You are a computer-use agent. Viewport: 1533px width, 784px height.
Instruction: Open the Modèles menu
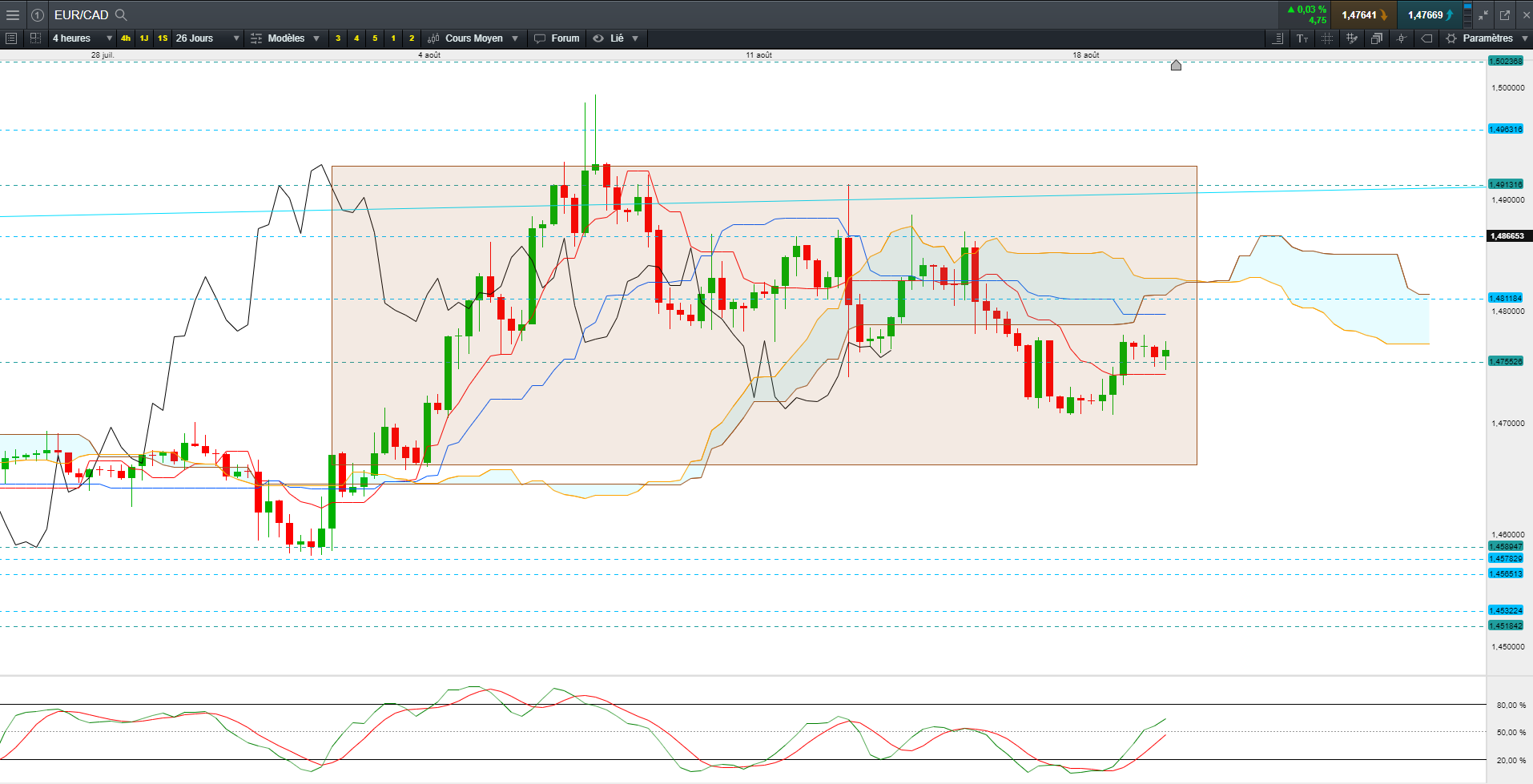click(286, 38)
